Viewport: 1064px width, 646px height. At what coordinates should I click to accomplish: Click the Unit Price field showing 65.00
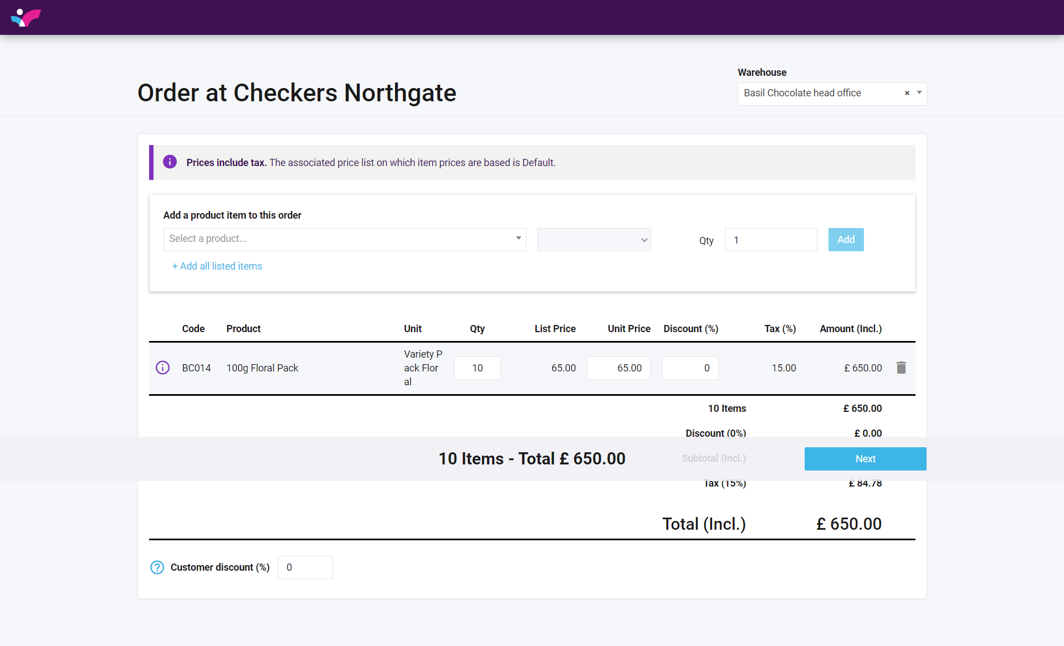point(619,368)
